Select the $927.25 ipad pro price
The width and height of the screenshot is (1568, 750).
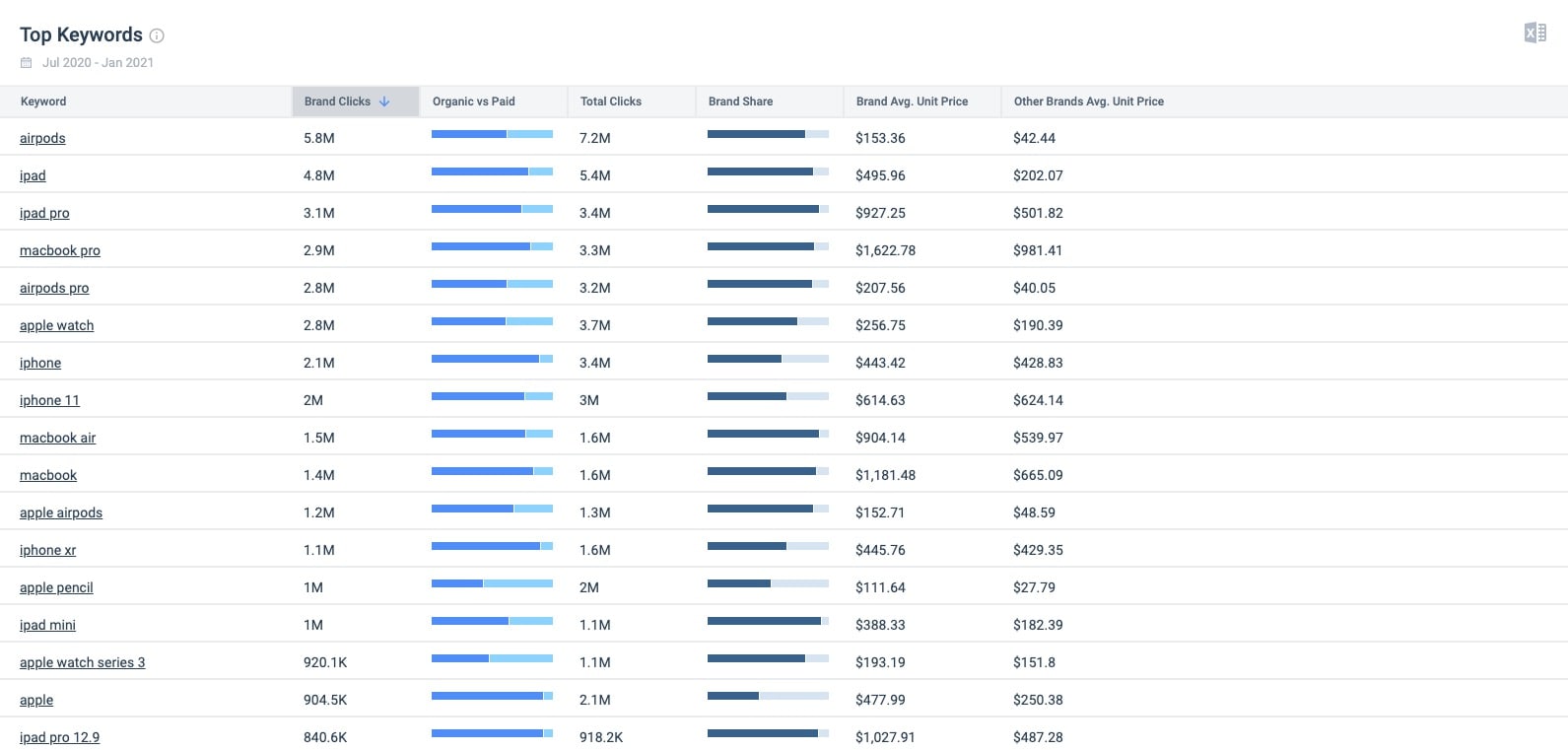pos(880,213)
